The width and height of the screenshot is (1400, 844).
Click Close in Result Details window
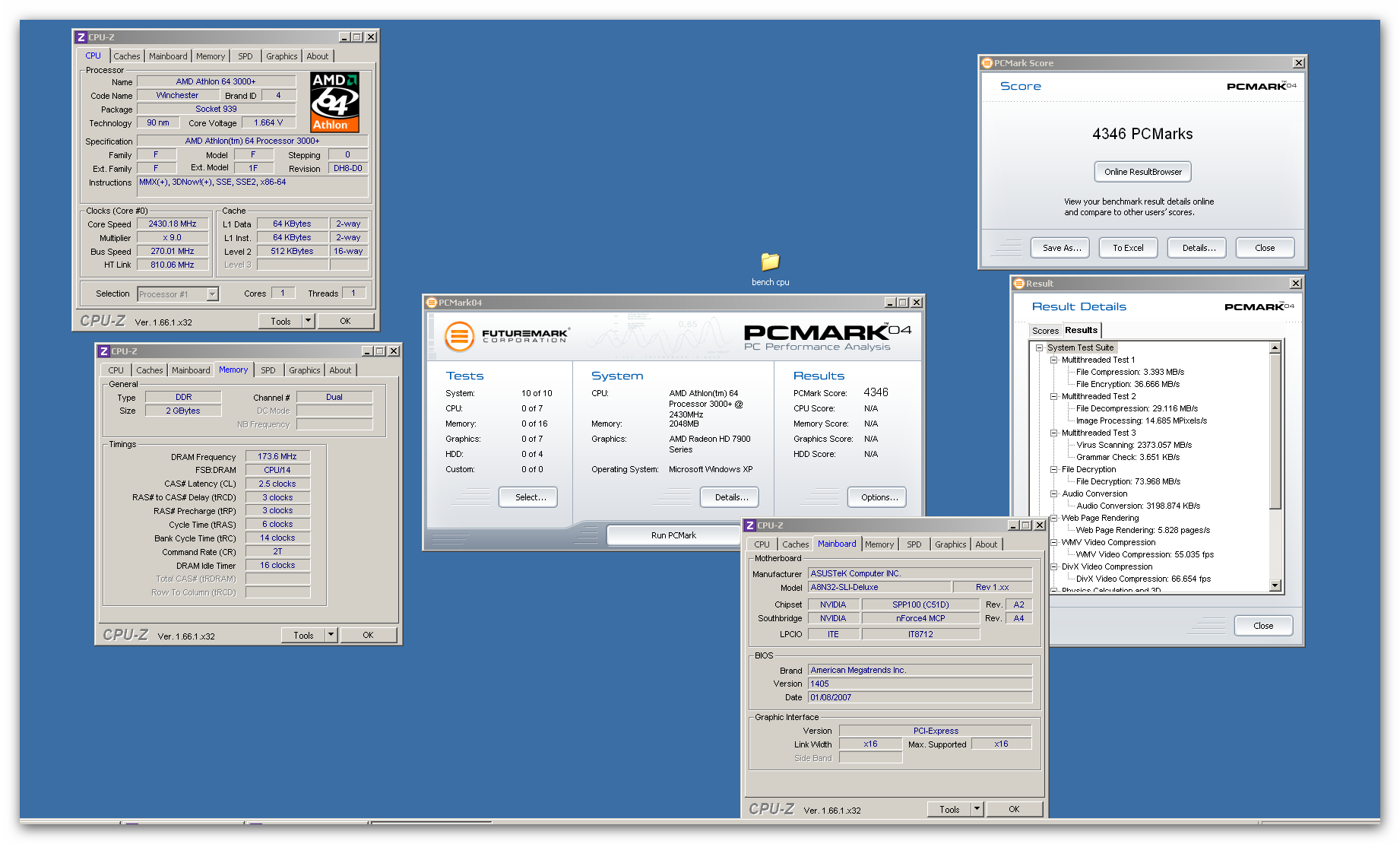coord(1263,626)
